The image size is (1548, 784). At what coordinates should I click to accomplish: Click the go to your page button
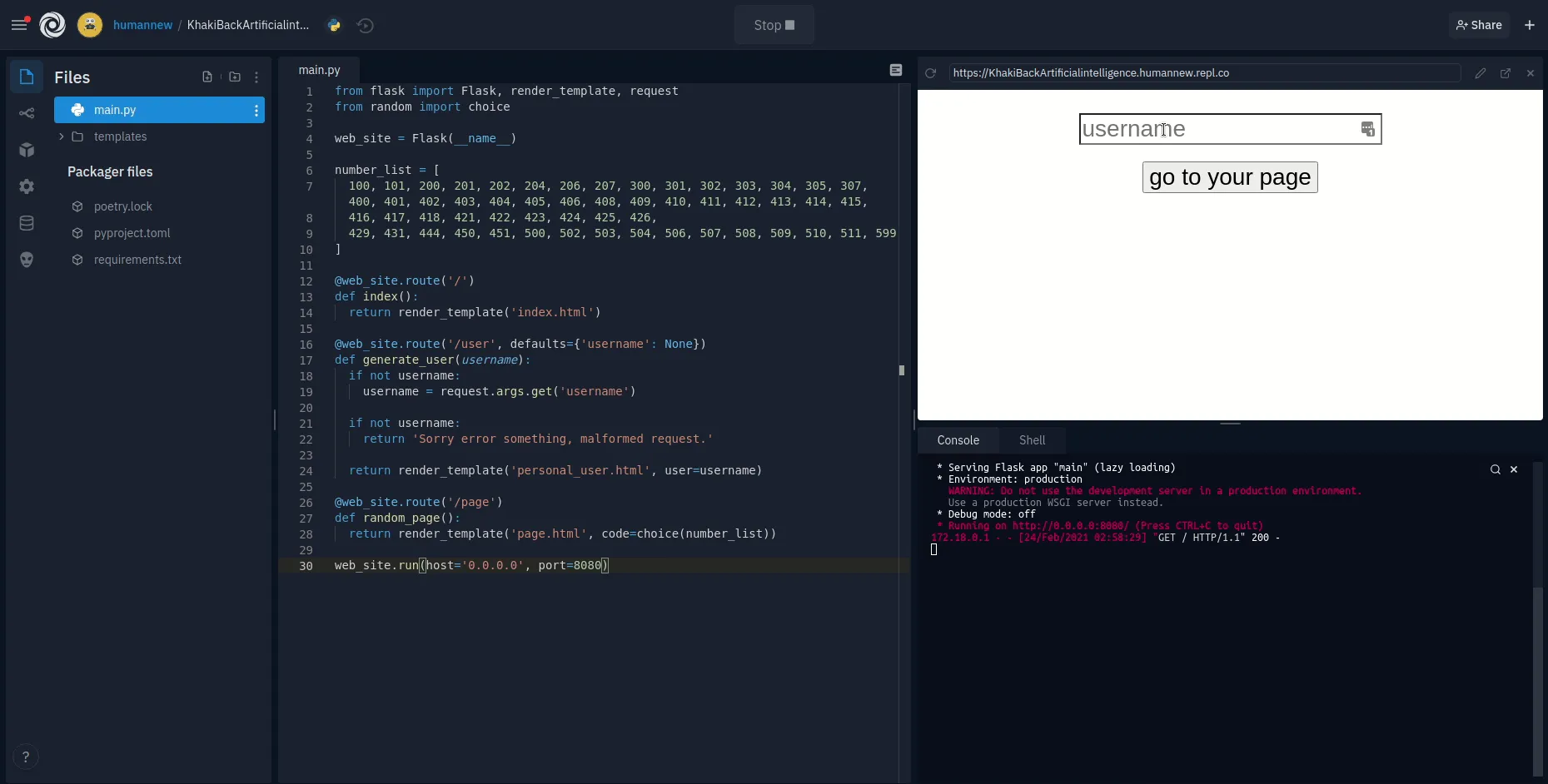tap(1229, 177)
